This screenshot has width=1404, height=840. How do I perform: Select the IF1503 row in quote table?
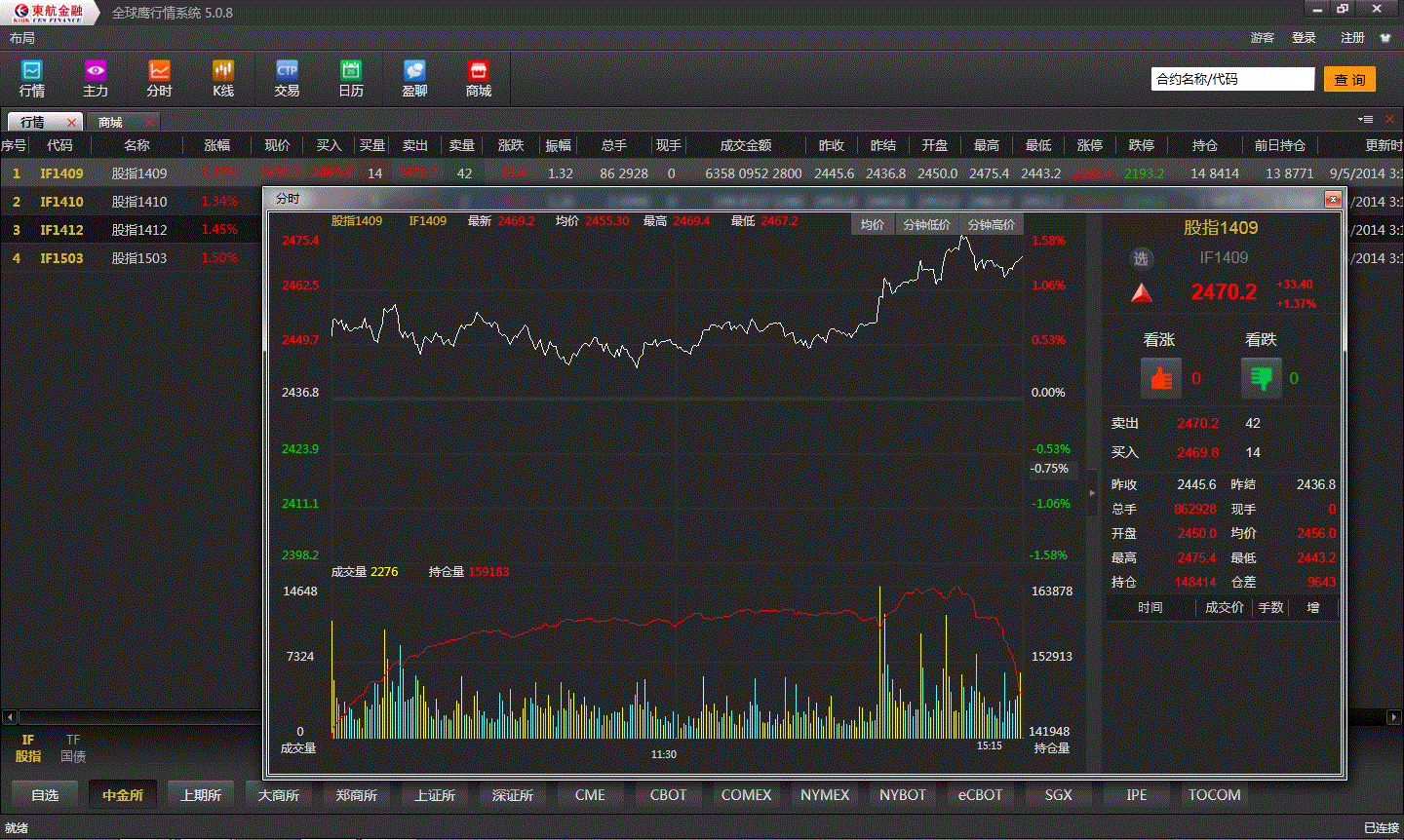click(x=132, y=258)
